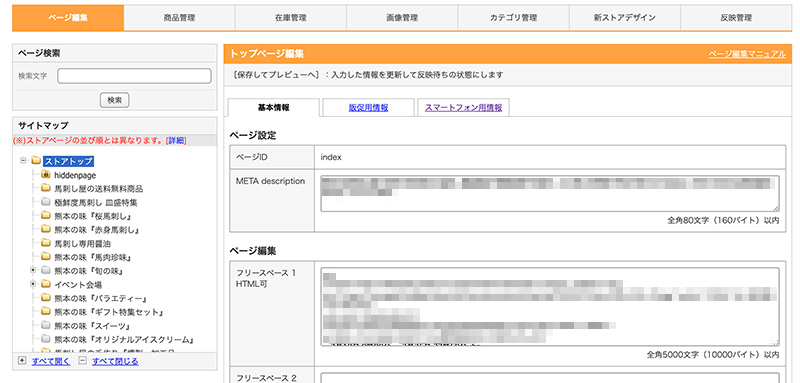Open the 画像管理 tab
The image size is (800, 383).
coord(402,18)
